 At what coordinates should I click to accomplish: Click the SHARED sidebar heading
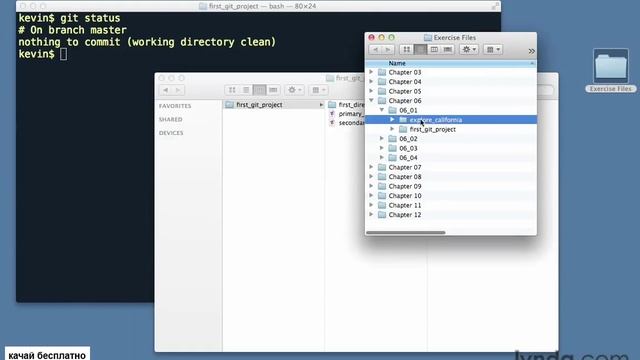pyautogui.click(x=171, y=119)
